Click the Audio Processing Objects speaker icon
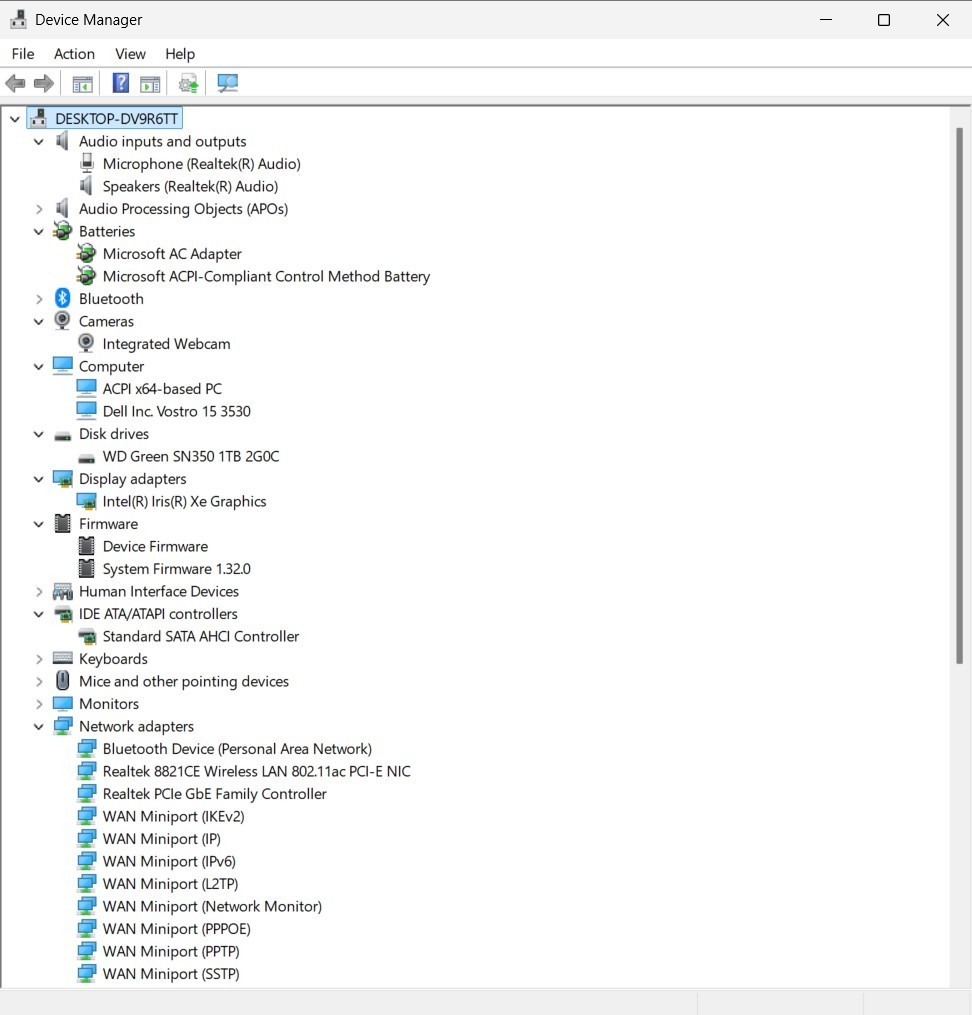This screenshot has width=972, height=1015. coord(62,208)
